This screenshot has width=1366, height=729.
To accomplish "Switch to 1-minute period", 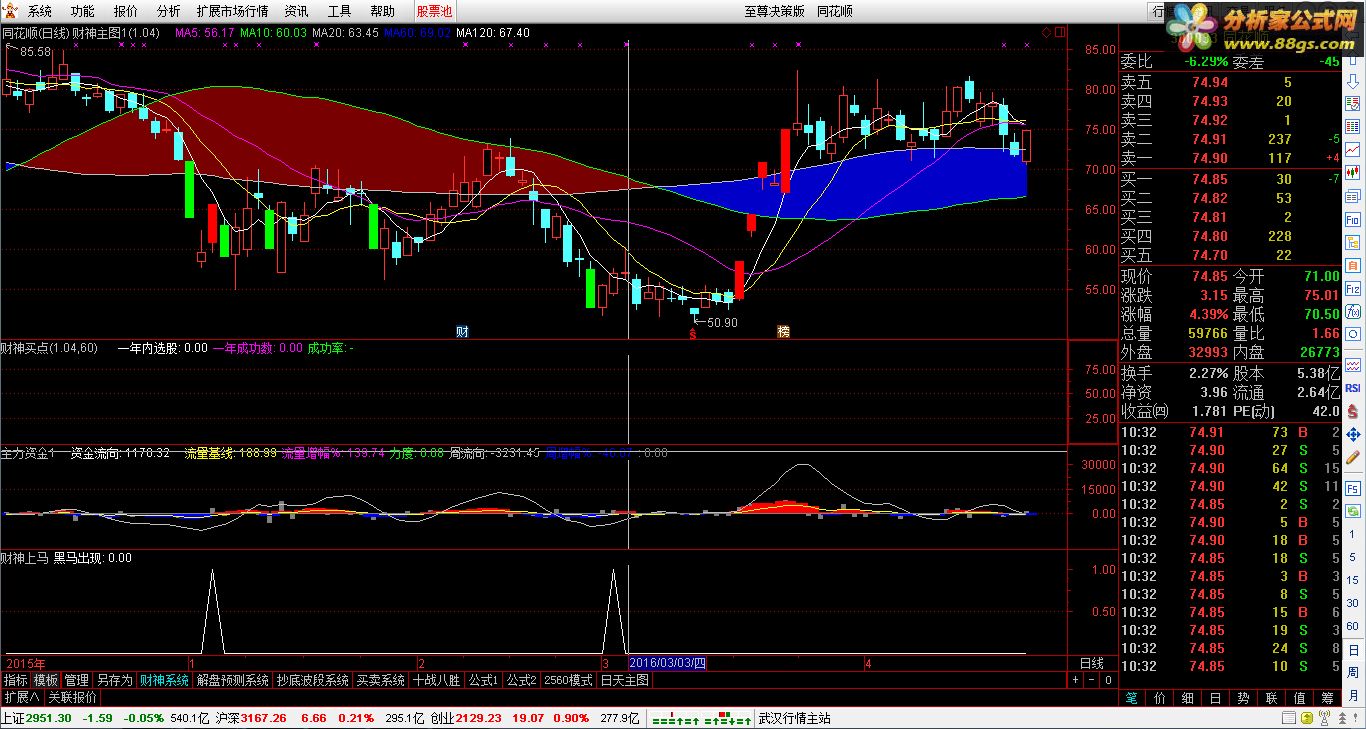I will point(1352,536).
